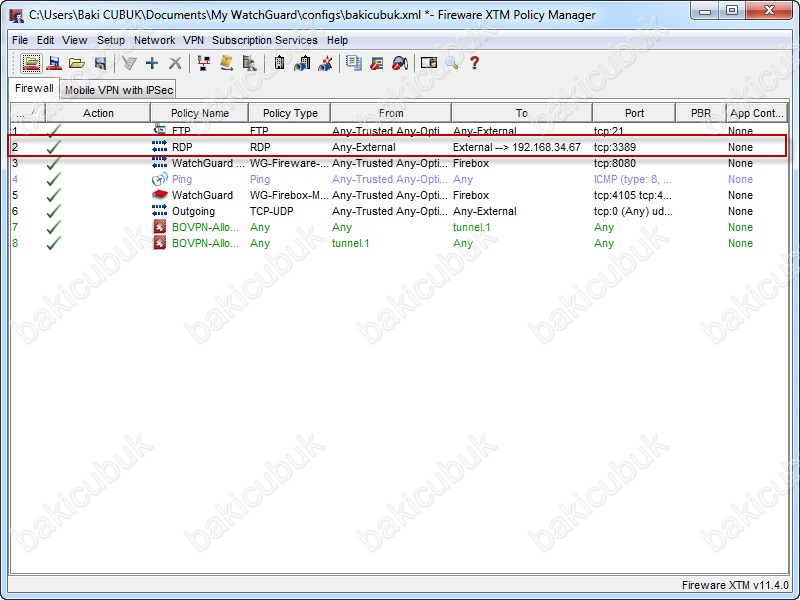Open the Setup menu
This screenshot has height=600, width=800.
(x=111, y=40)
